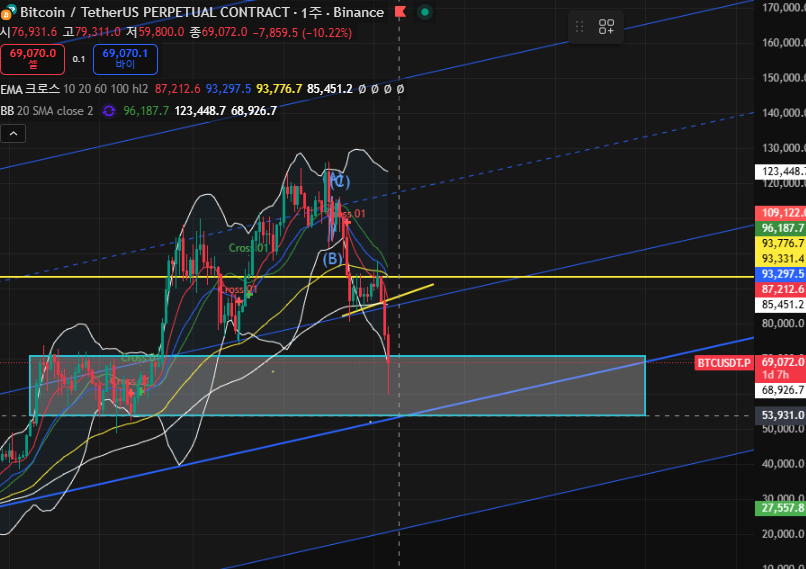The width and height of the screenshot is (806, 569).
Task: Click the six-dot drag handle on floating toolbar
Action: (579, 27)
